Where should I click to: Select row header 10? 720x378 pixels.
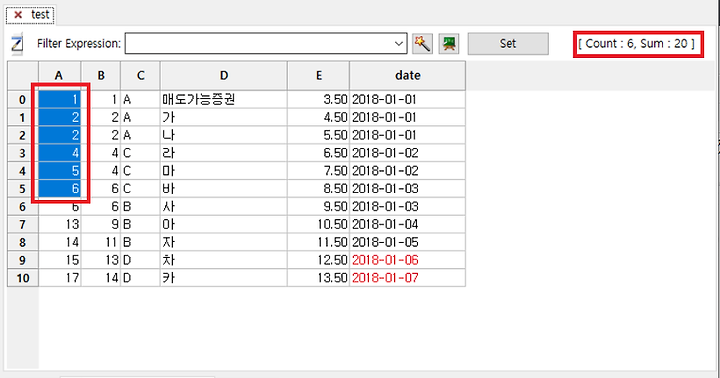(x=23, y=278)
